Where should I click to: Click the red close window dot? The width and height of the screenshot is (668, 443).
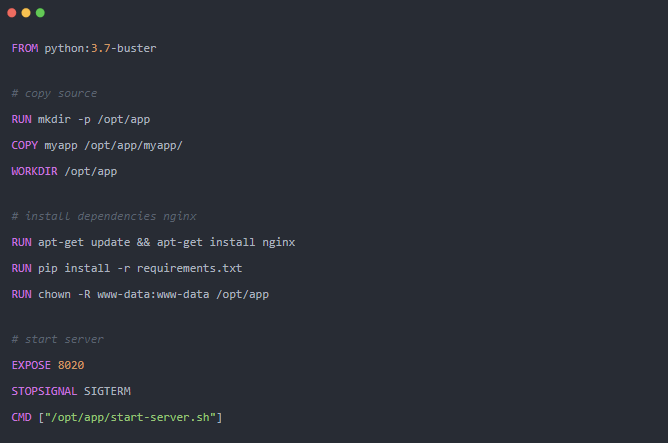click(x=13, y=13)
